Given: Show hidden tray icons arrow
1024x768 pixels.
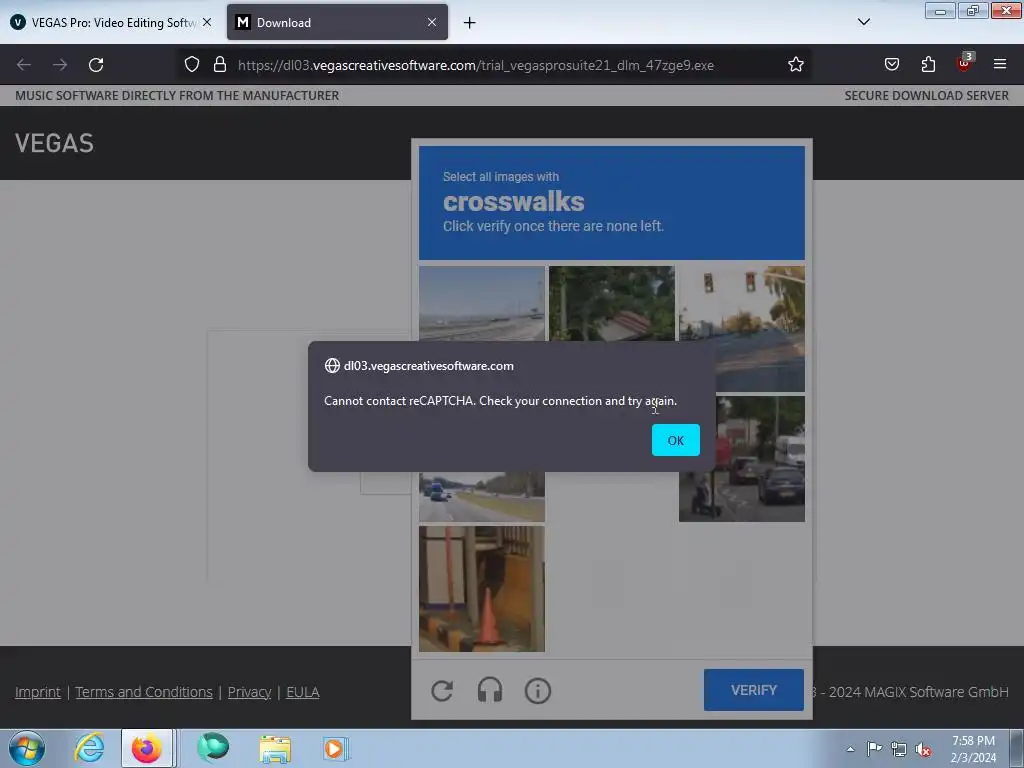Looking at the screenshot, I should pos(850,749).
